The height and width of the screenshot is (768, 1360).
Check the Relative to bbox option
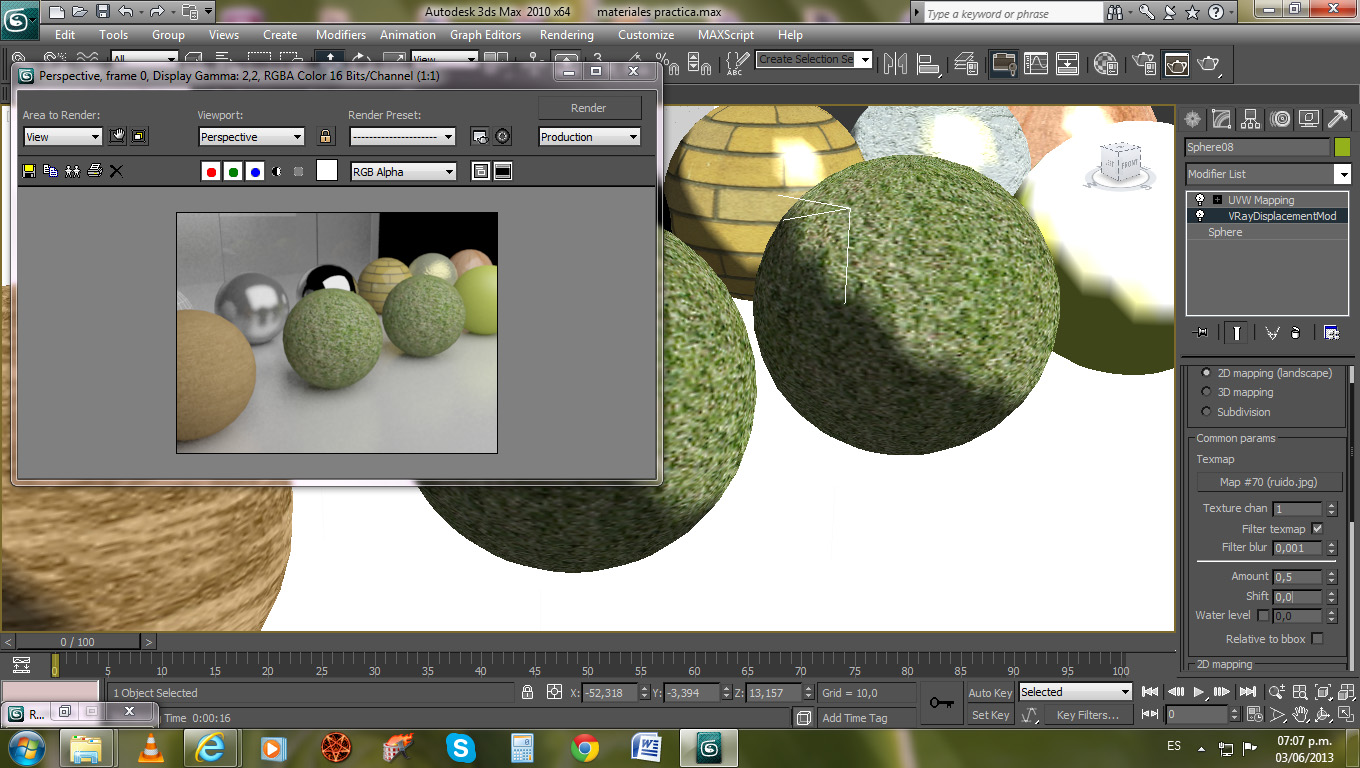click(1317, 639)
